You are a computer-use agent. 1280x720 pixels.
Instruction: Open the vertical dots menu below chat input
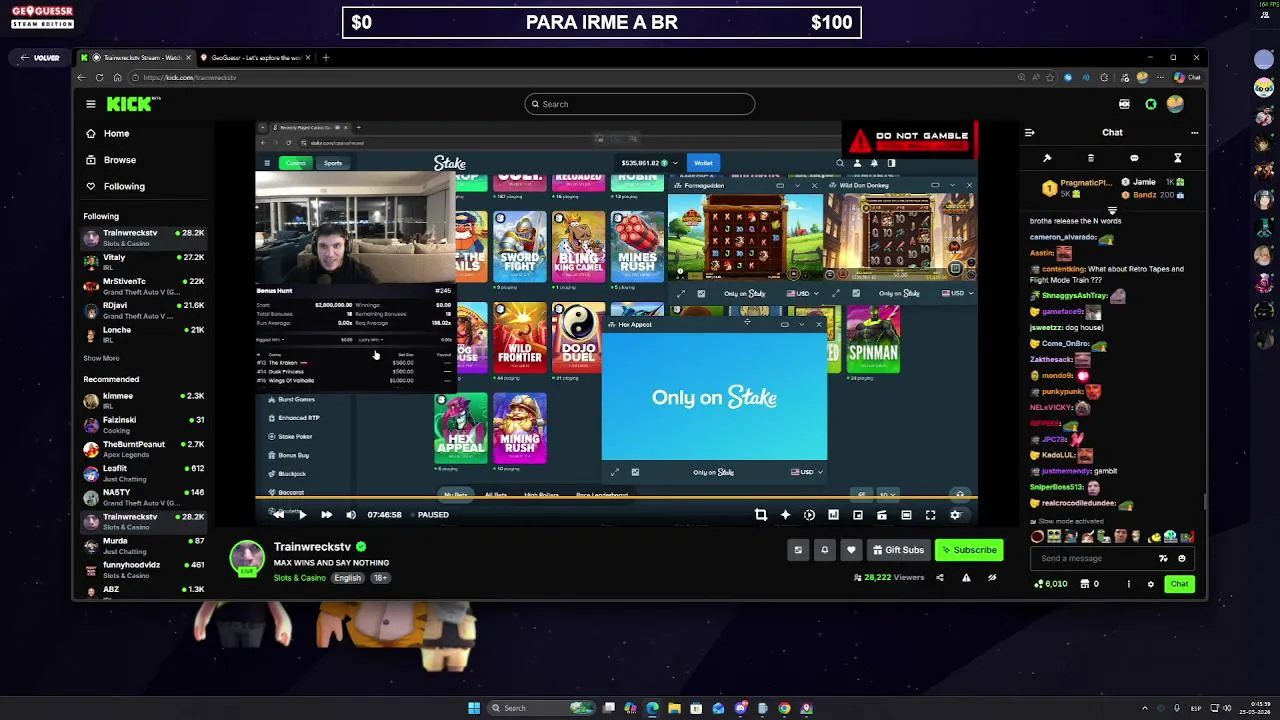1129,584
